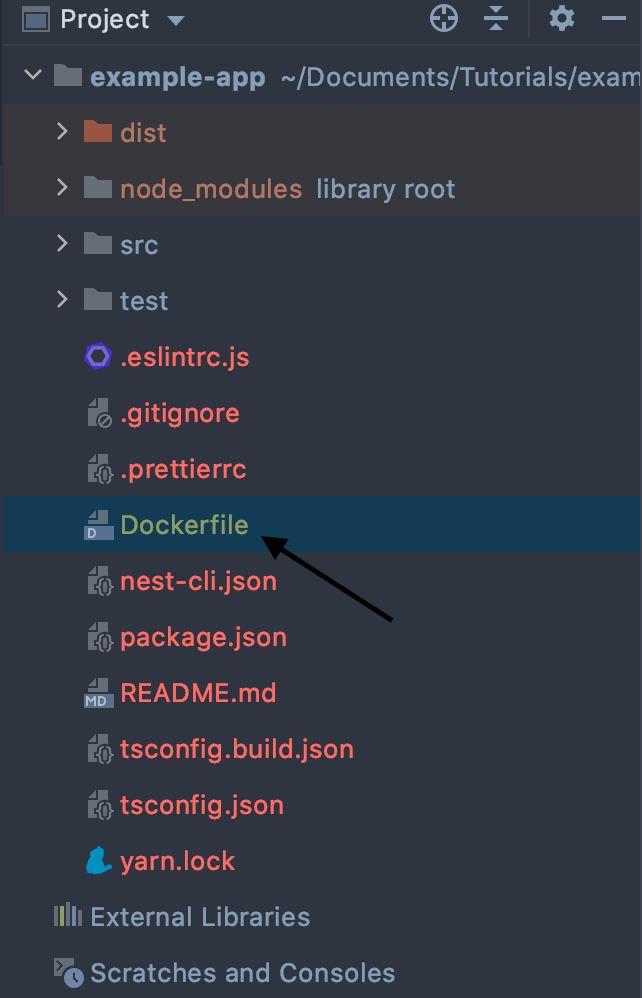The image size is (642, 998).
Task: Expand the src folder arrow
Action: 62,244
